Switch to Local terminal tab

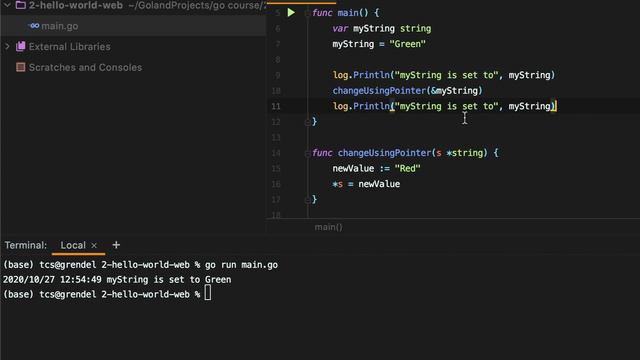(x=73, y=245)
